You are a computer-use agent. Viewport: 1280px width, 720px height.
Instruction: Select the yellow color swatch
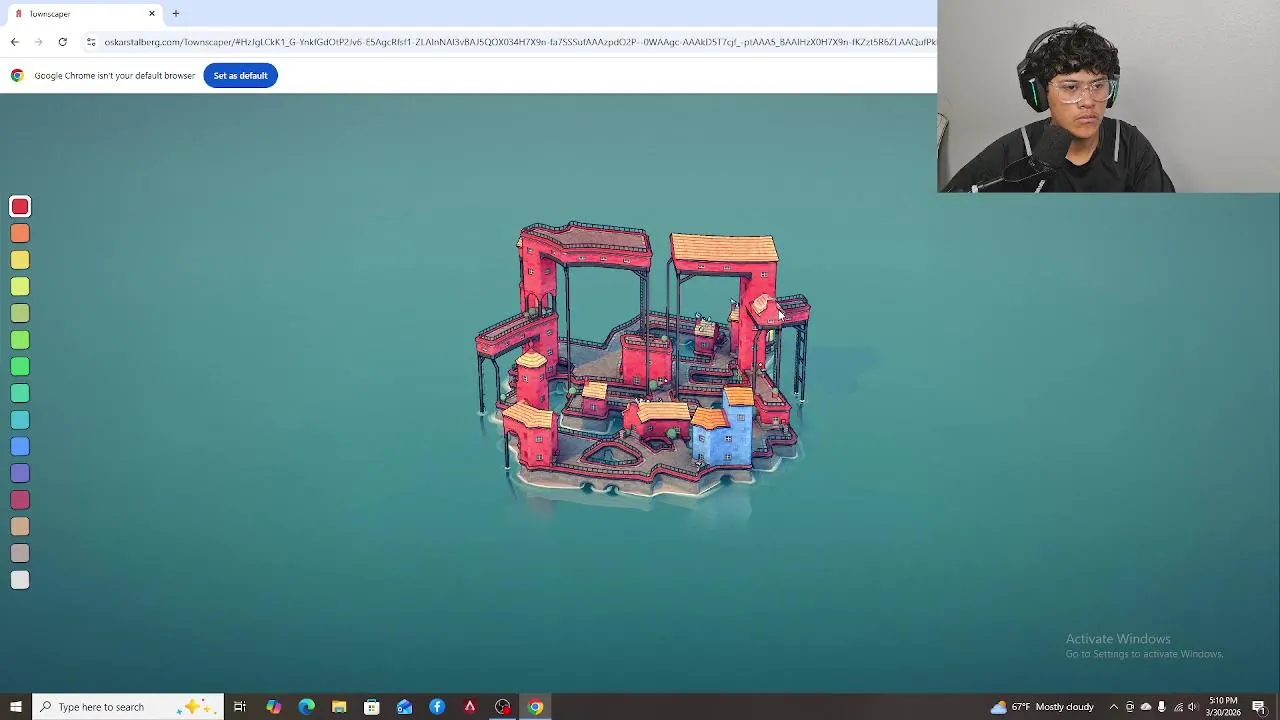(20, 260)
